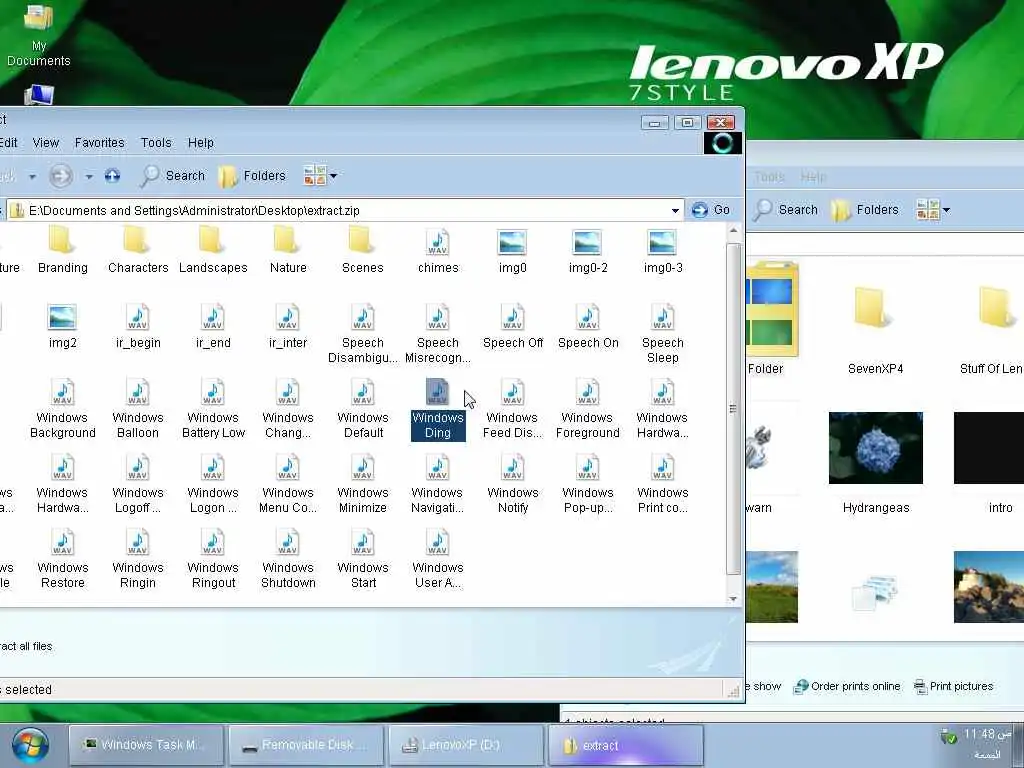Click Search in the background window toolbar
The height and width of the screenshot is (768, 1024).
coord(786,210)
